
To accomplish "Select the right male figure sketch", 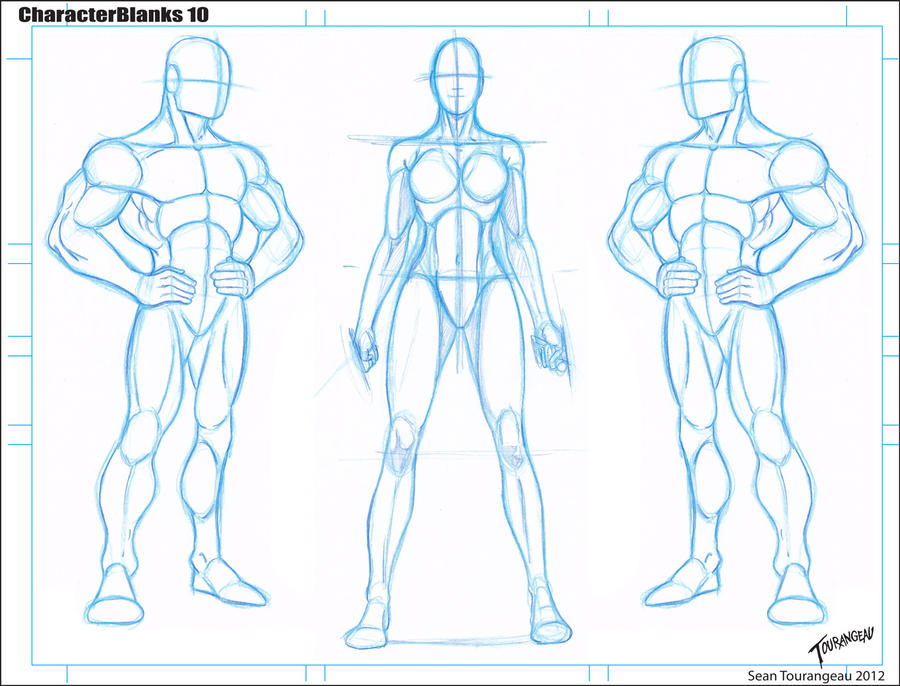I will click(x=736, y=331).
